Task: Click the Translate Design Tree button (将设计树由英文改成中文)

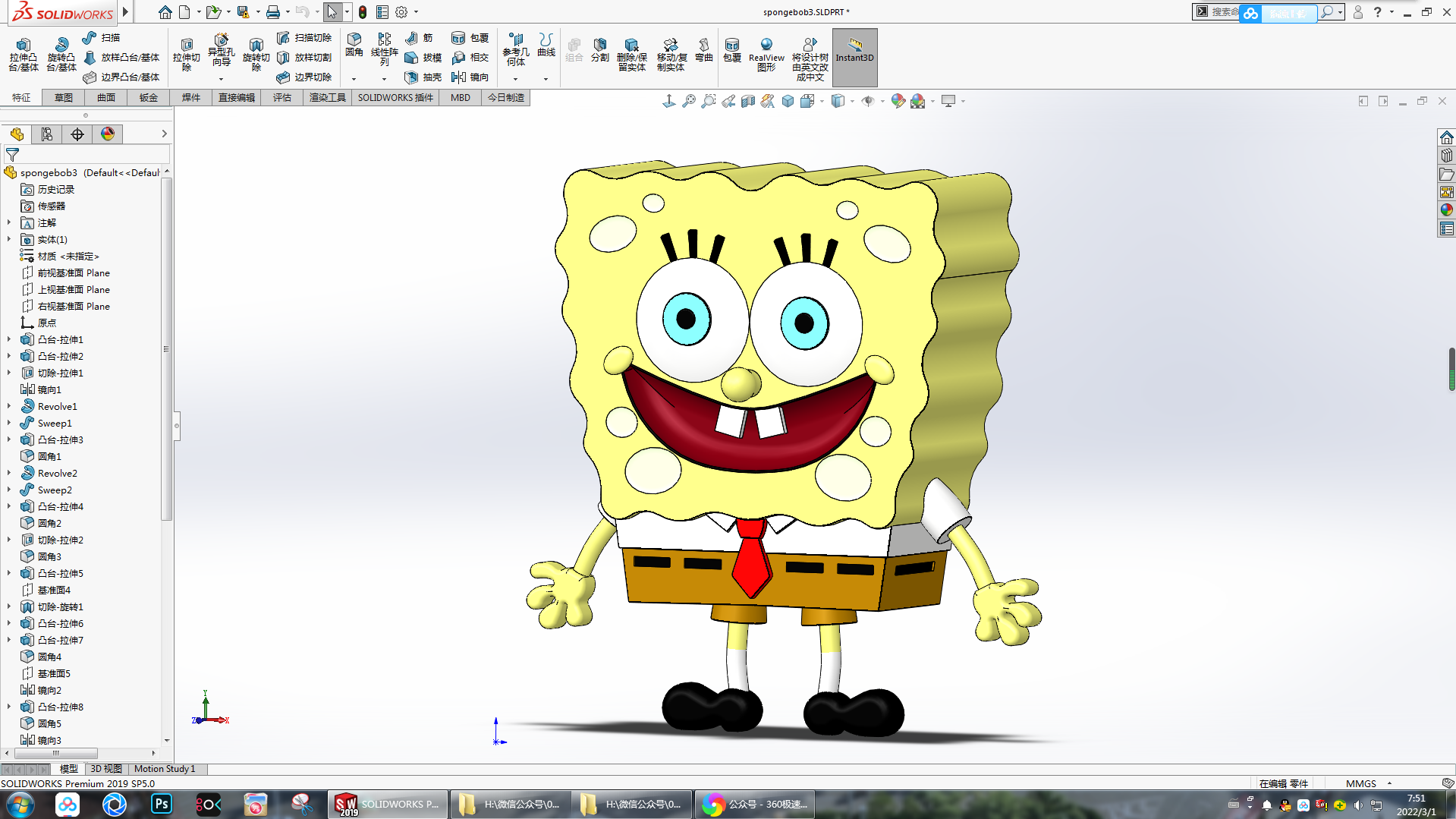Action: (x=810, y=60)
